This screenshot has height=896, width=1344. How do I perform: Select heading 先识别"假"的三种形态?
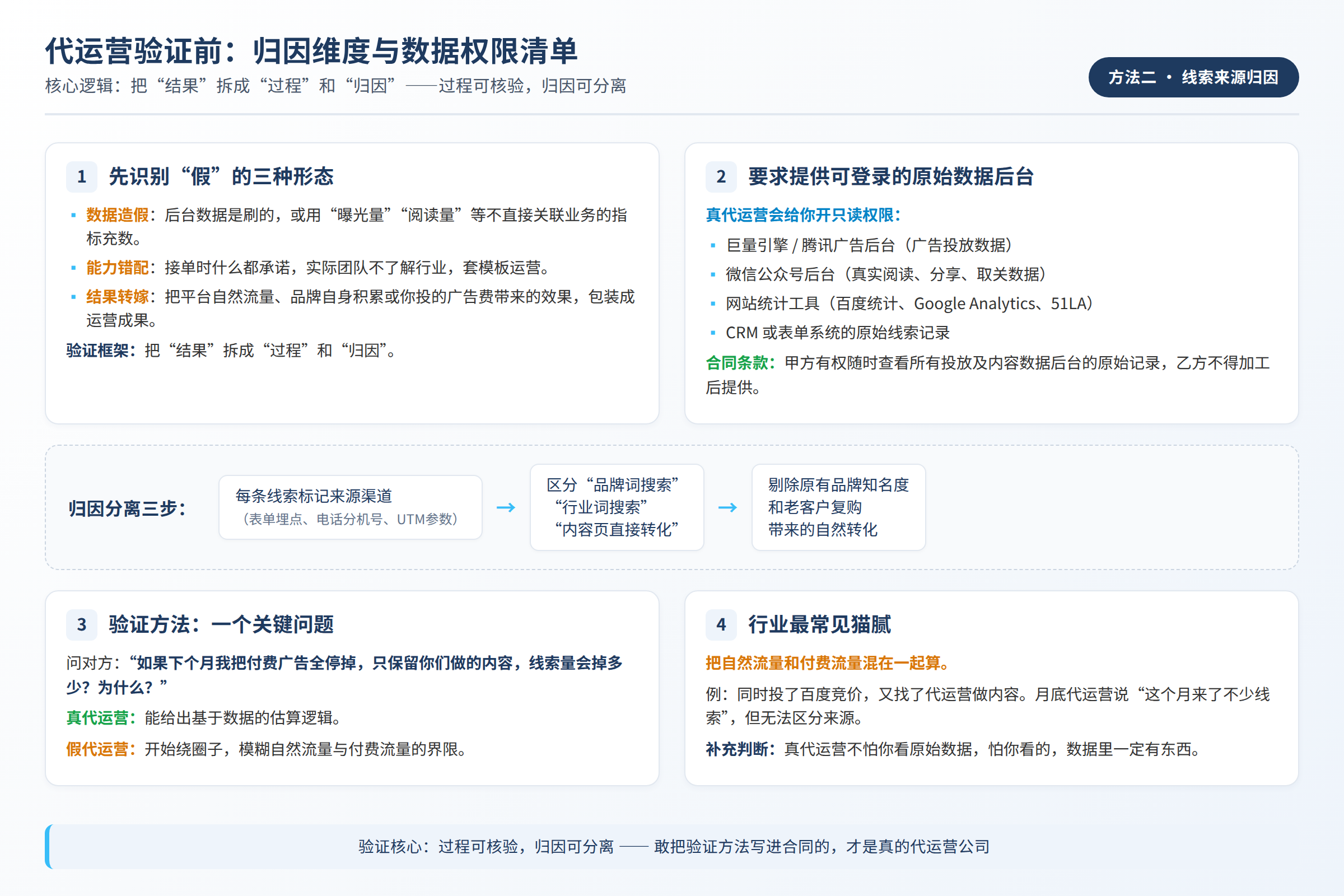(221, 176)
